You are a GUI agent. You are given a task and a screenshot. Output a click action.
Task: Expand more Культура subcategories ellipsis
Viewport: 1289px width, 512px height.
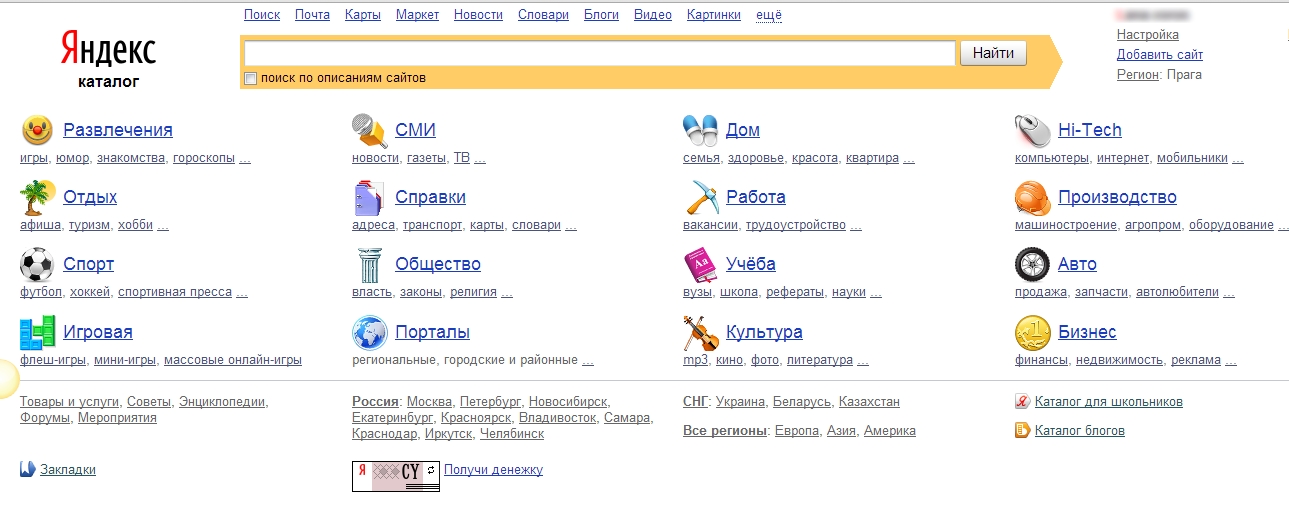[863, 360]
